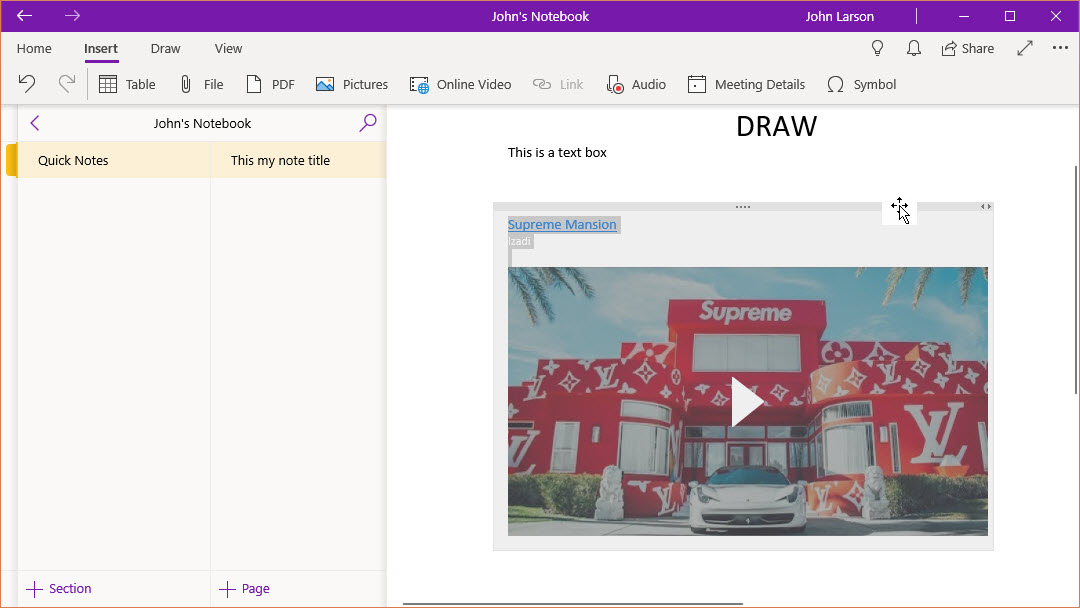Open the Supreme Mansion link
1080x608 pixels.
click(x=562, y=224)
